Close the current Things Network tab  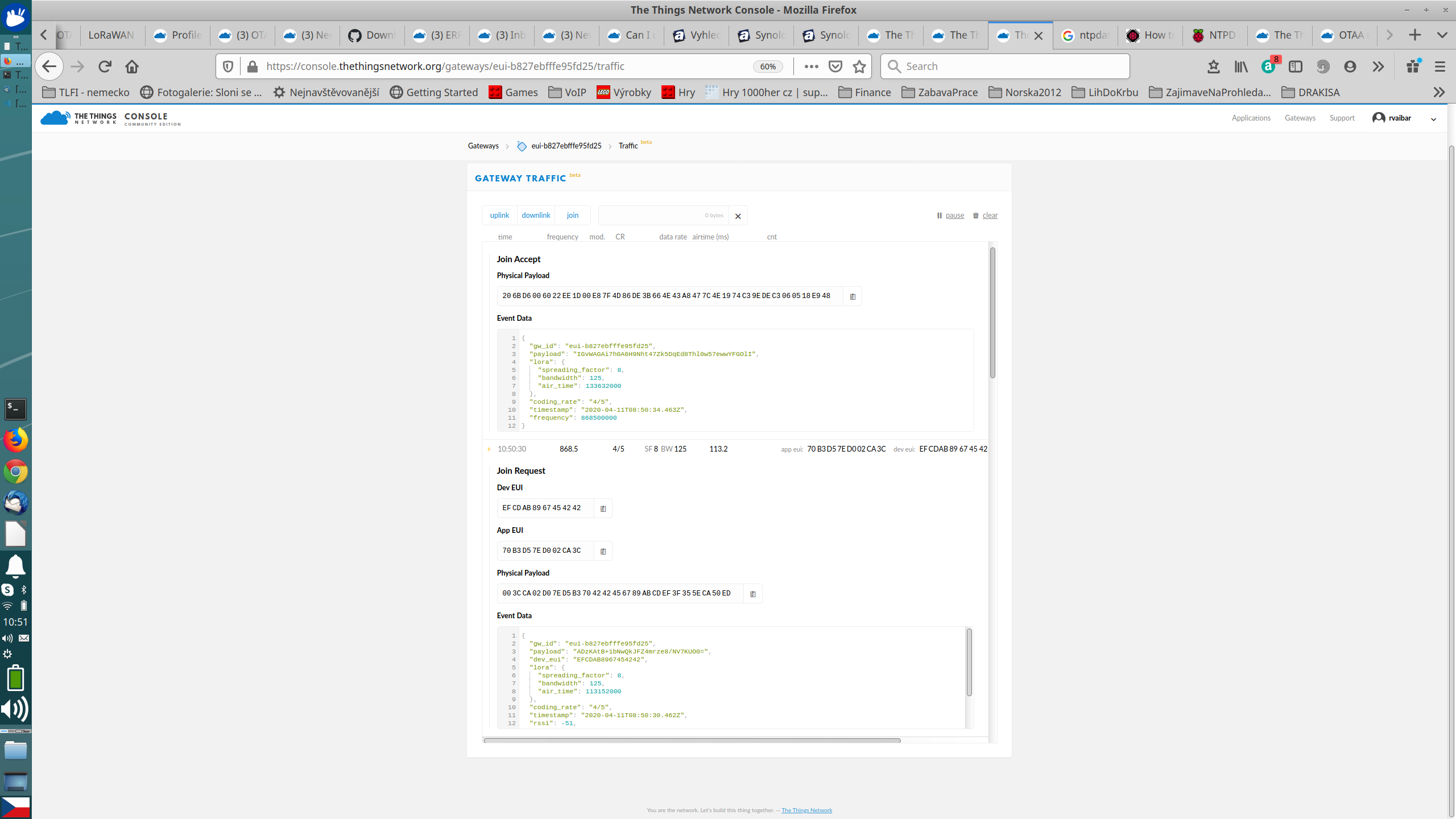(1038, 36)
